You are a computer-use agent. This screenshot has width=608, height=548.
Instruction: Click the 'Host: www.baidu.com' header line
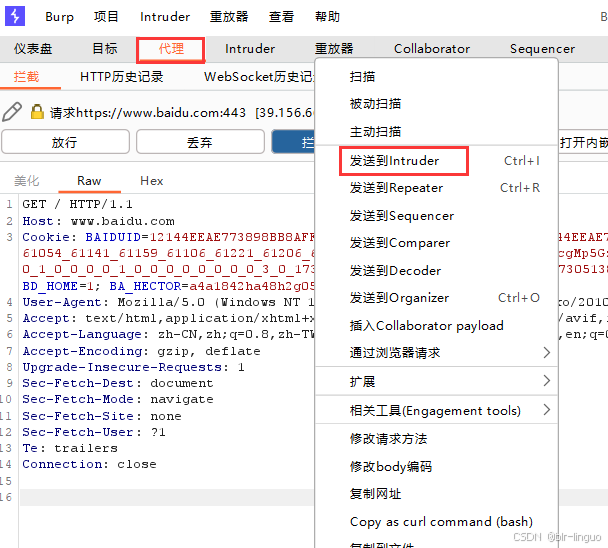click(x=98, y=221)
